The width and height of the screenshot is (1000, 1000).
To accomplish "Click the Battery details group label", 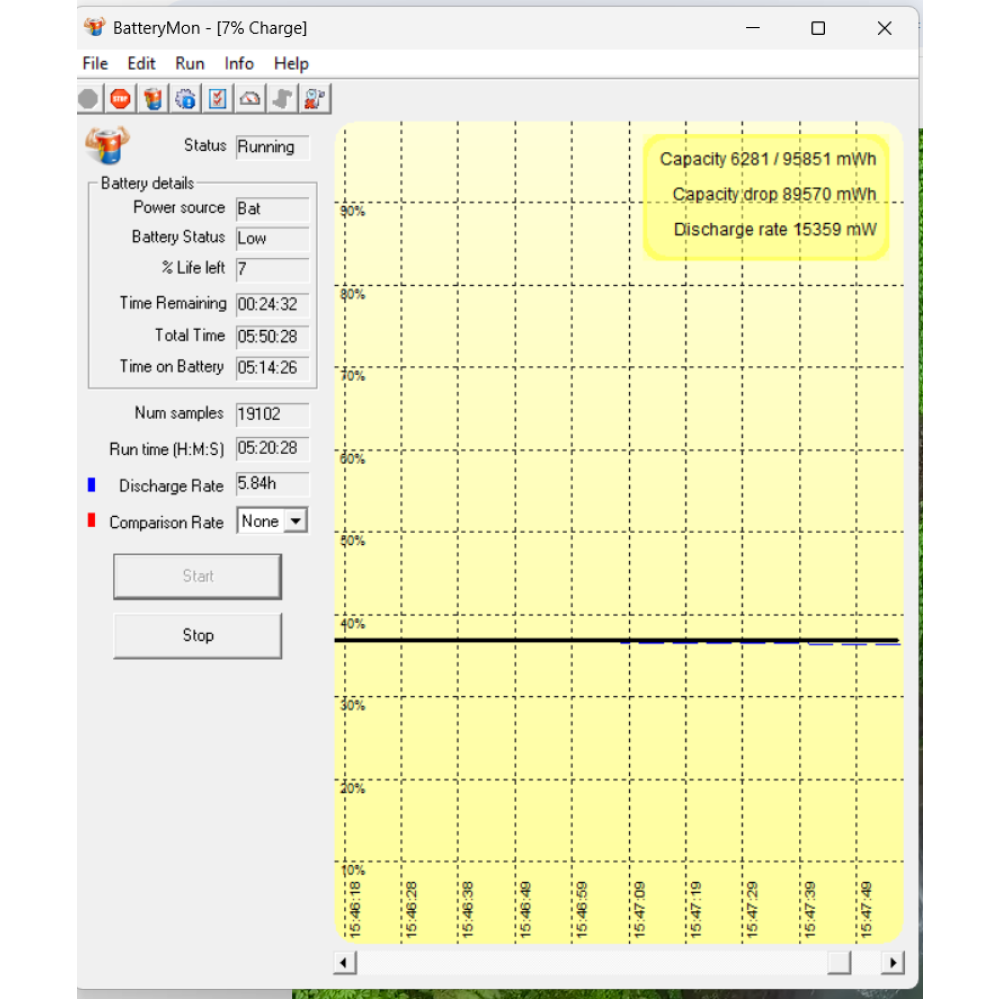I will pos(147,184).
